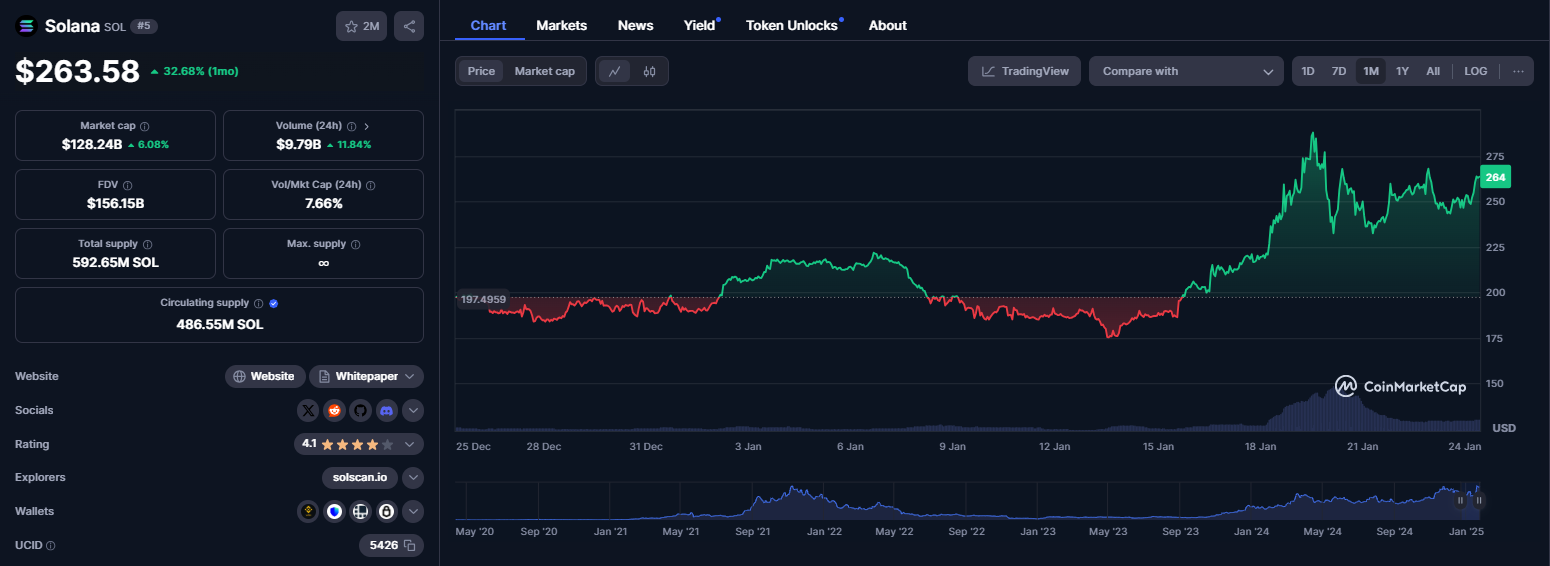This screenshot has height=566, width=1550.
Task: Click Jan '22 on the overview timeline
Action: click(823, 532)
